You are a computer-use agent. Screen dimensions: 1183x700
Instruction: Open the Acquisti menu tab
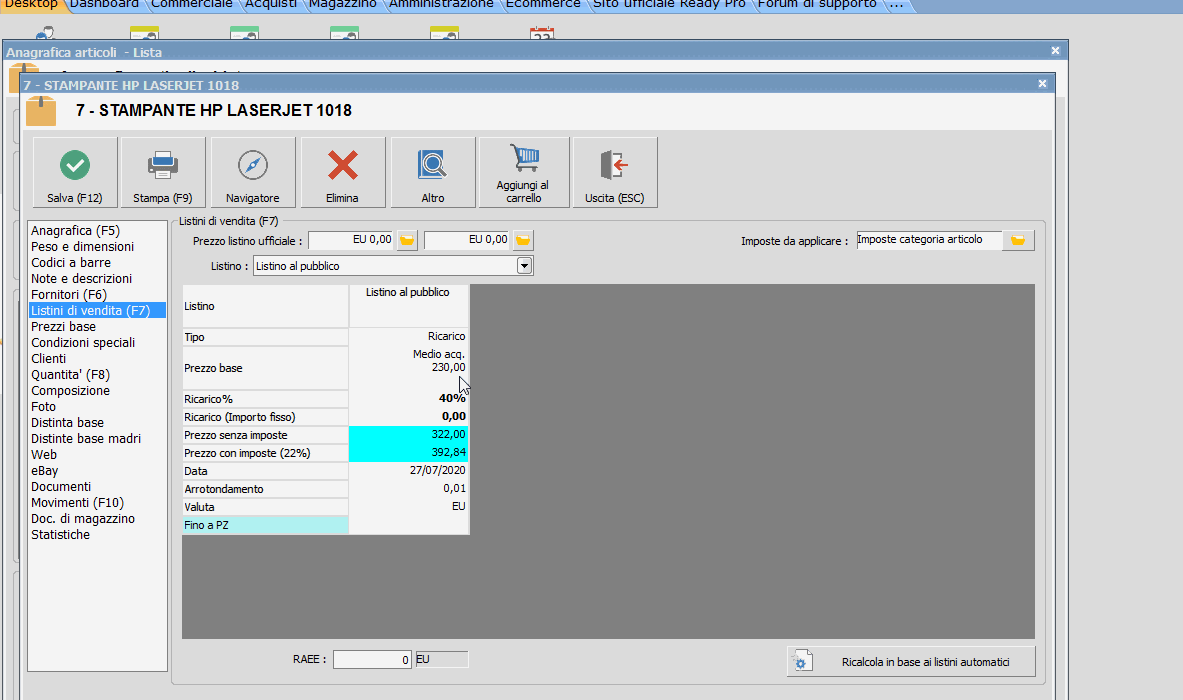[x=271, y=5]
